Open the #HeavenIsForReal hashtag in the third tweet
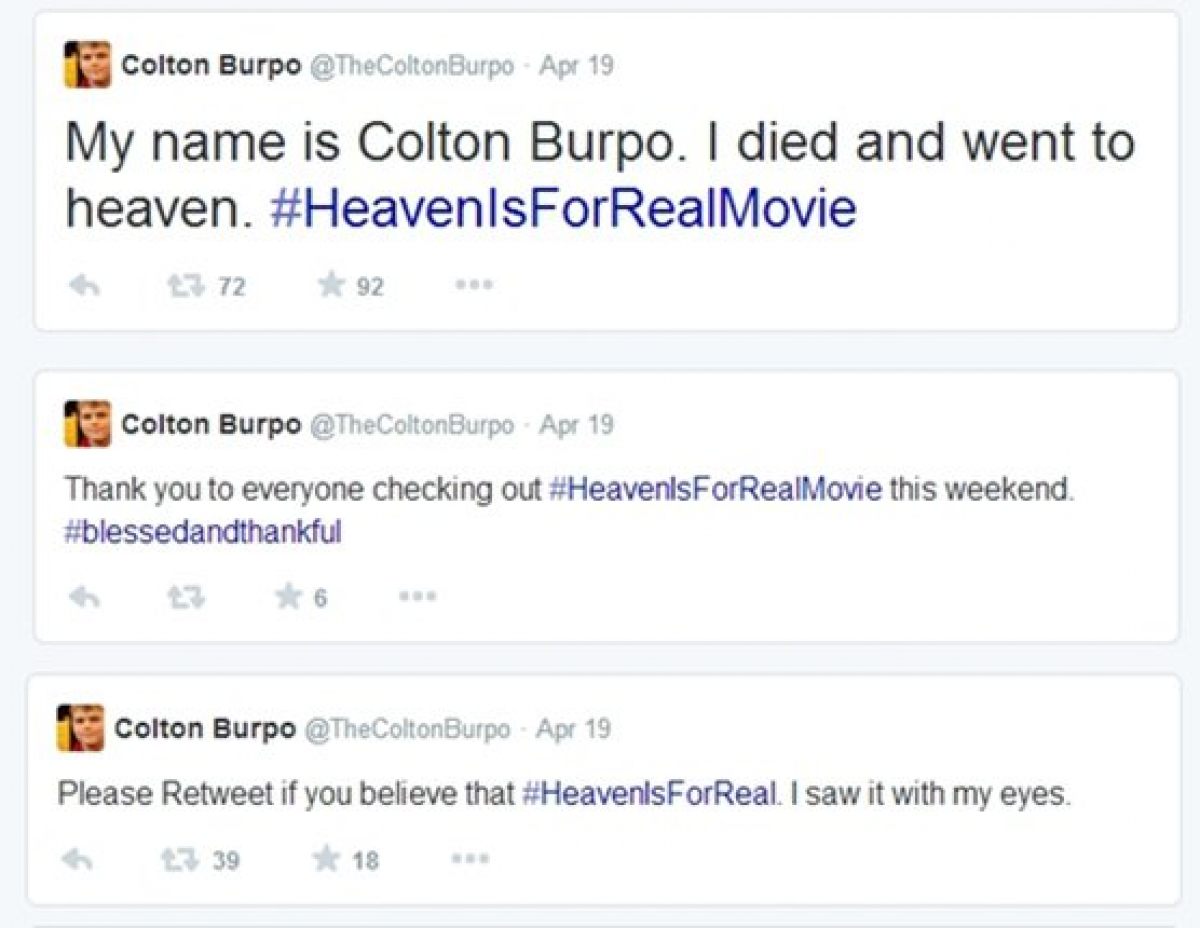The height and width of the screenshot is (928, 1200). pyautogui.click(x=649, y=795)
